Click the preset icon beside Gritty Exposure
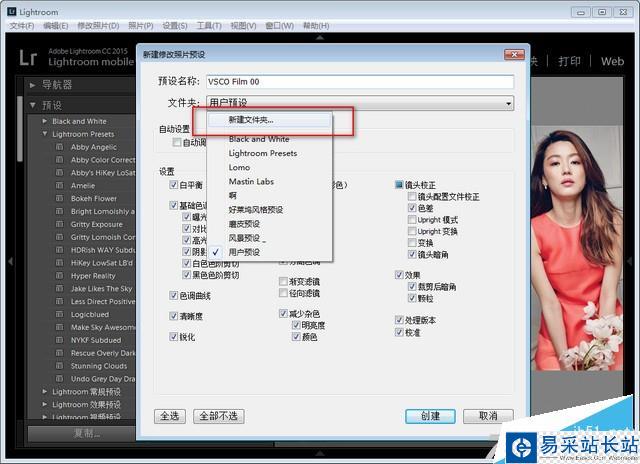 click(x=60, y=224)
